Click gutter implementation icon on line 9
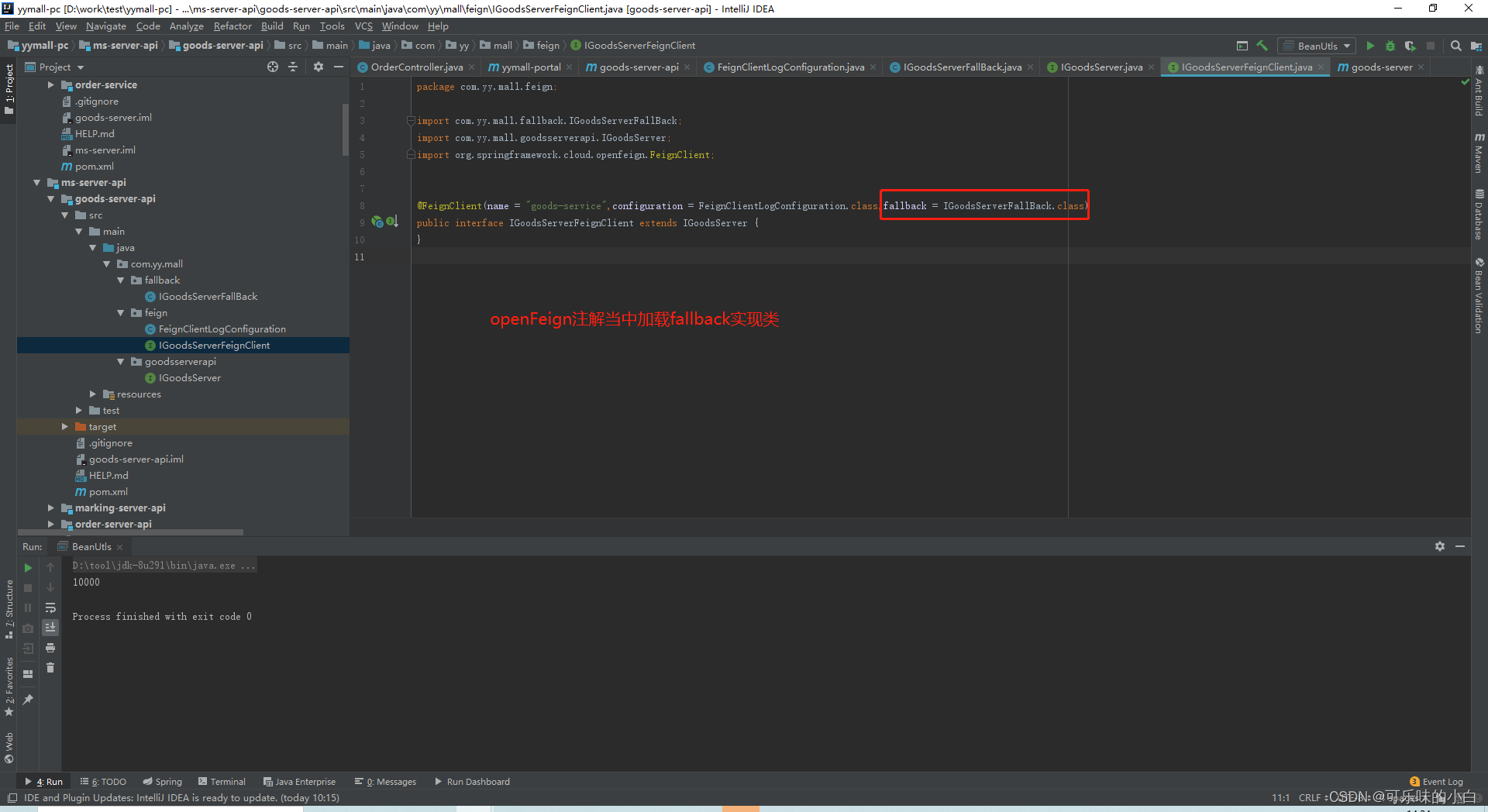Screen dimensions: 1488x812 393,222
